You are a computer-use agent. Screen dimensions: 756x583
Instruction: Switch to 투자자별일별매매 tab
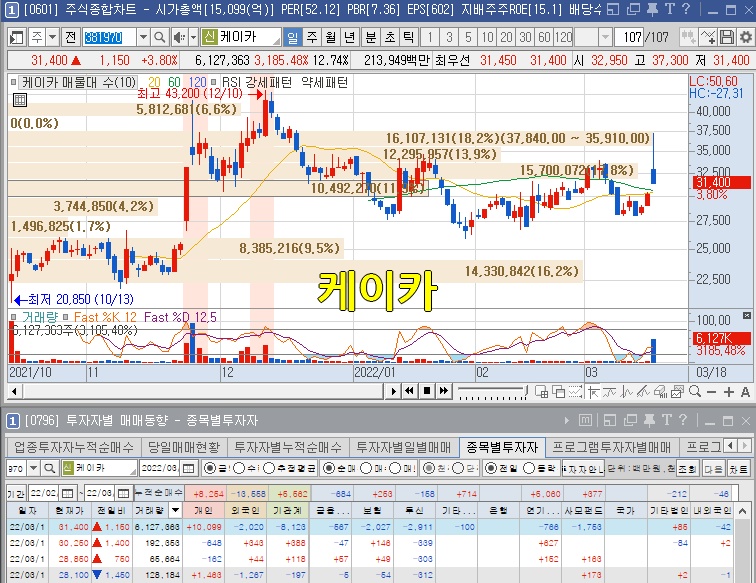click(404, 447)
